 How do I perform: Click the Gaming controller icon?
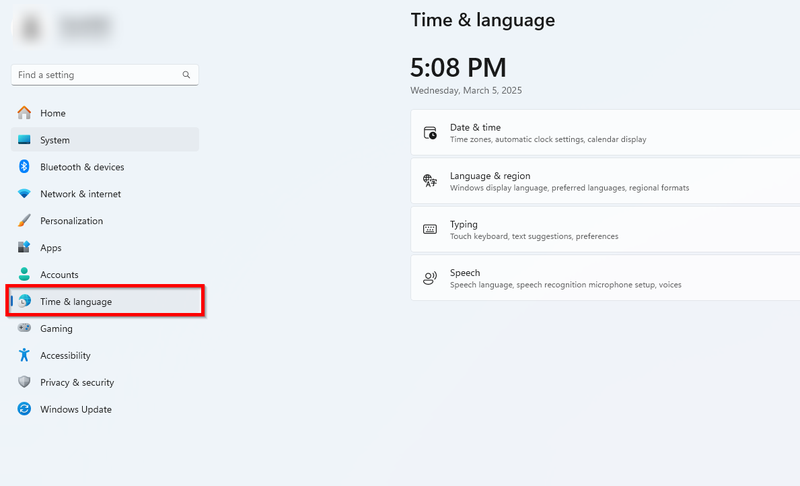click(24, 328)
